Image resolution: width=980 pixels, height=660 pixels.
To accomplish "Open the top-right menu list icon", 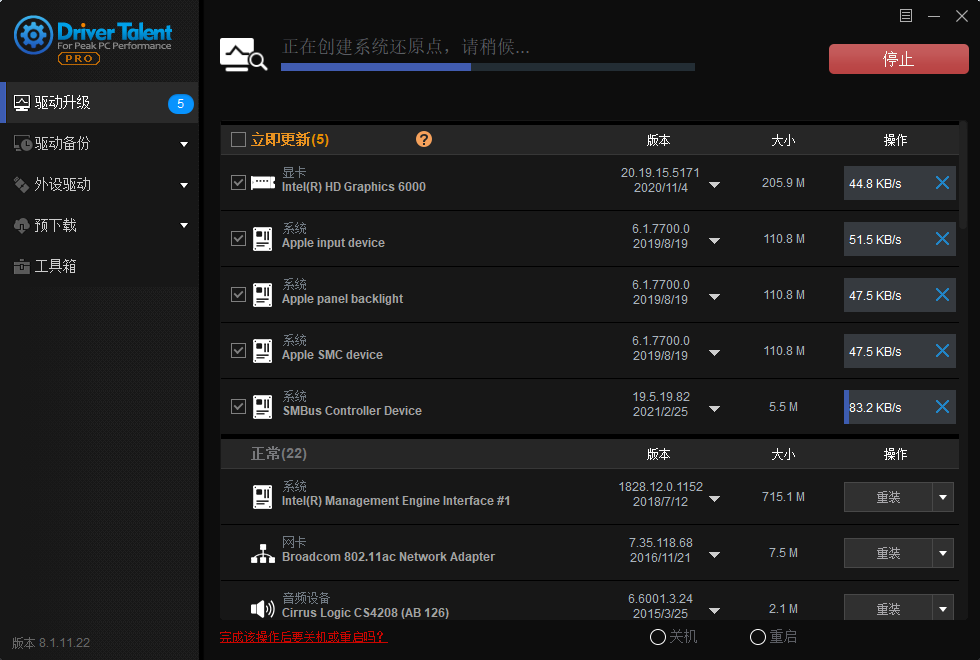I will click(906, 16).
